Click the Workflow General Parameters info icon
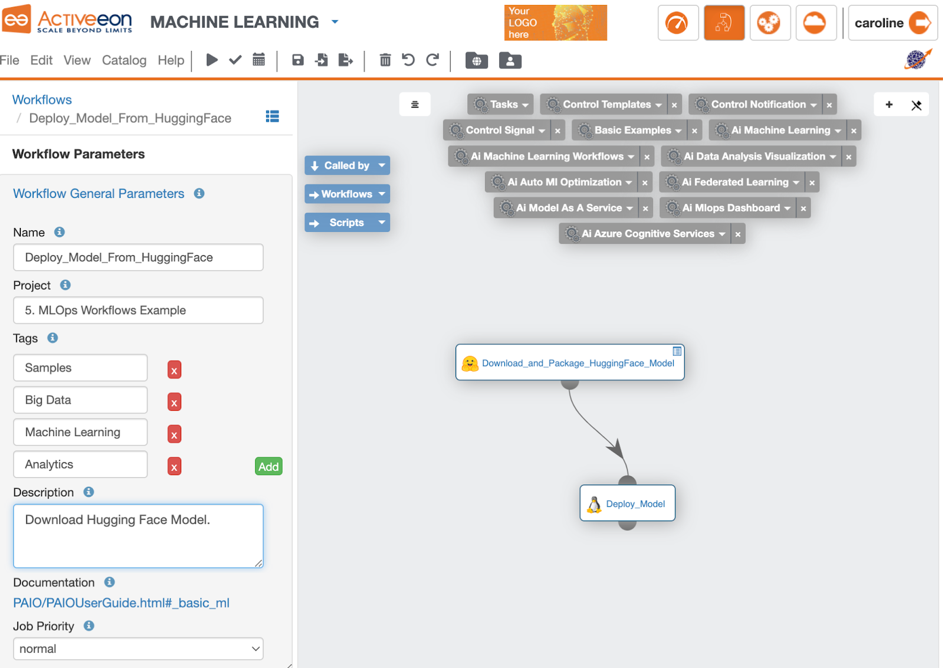The width and height of the screenshot is (943, 668). [x=199, y=193]
